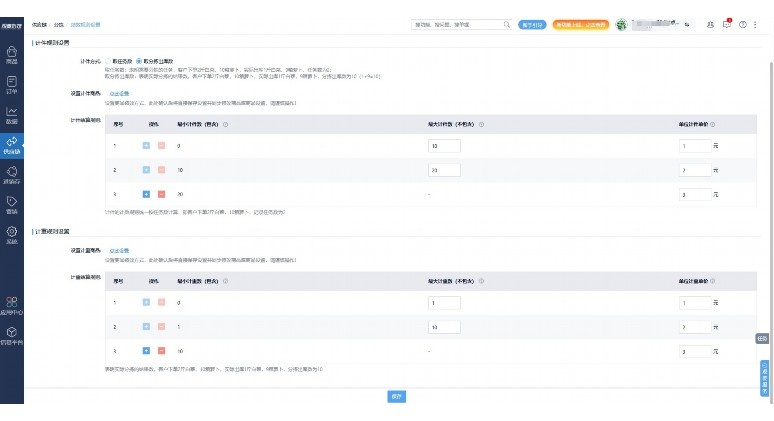
Task: Add a tier after weight rule row 3
Action: pos(146,350)
